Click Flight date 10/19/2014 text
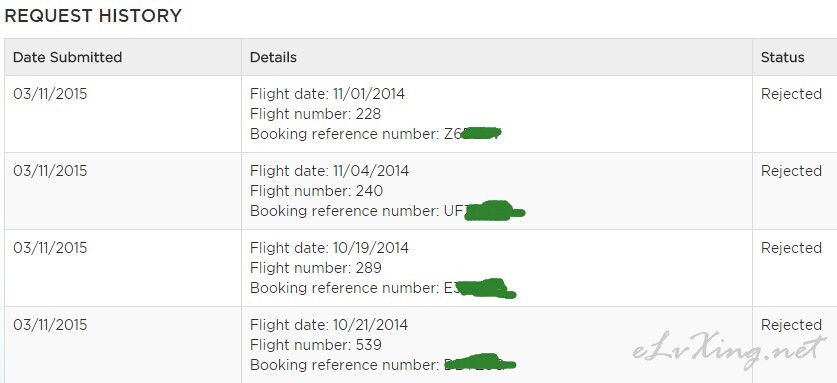The width and height of the screenshot is (837, 383). 329,248
